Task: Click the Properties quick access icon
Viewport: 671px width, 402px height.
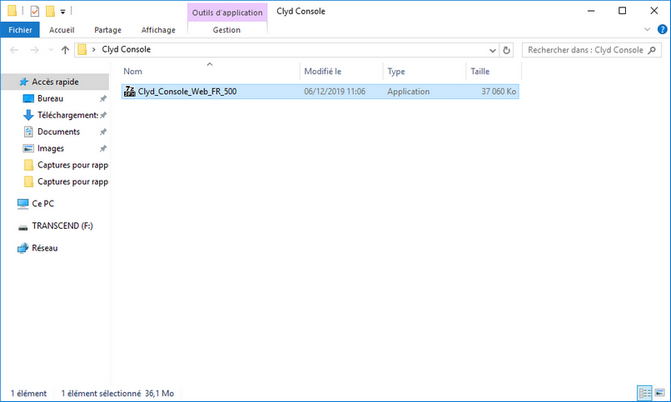Action: tap(35, 11)
